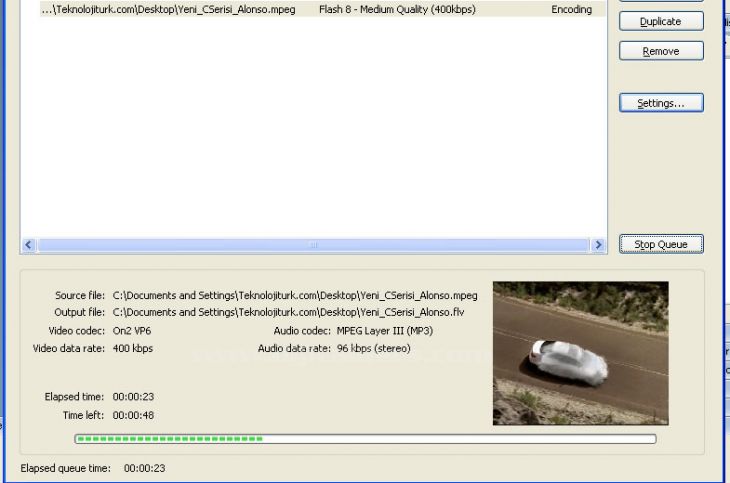Remove the selected queue item
This screenshot has width=730, height=483.
[660, 51]
